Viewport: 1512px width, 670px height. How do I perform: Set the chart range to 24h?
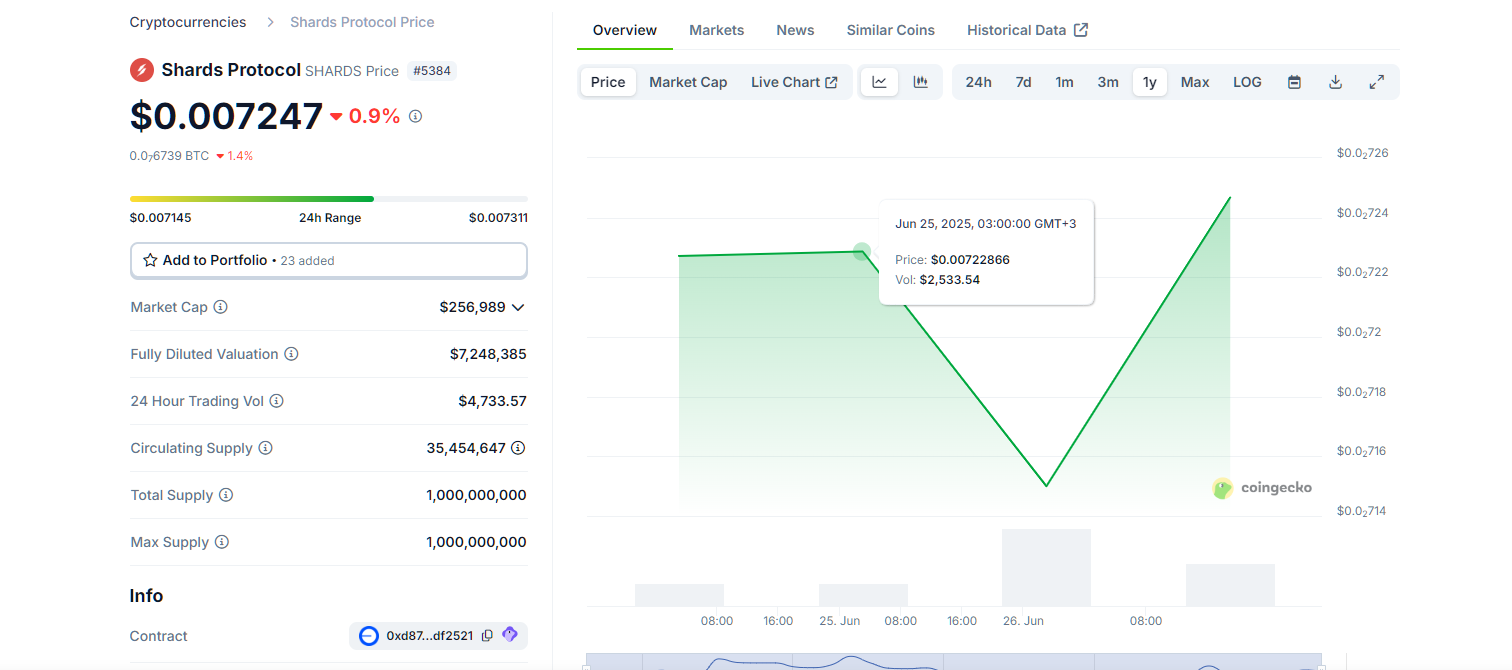pos(979,82)
